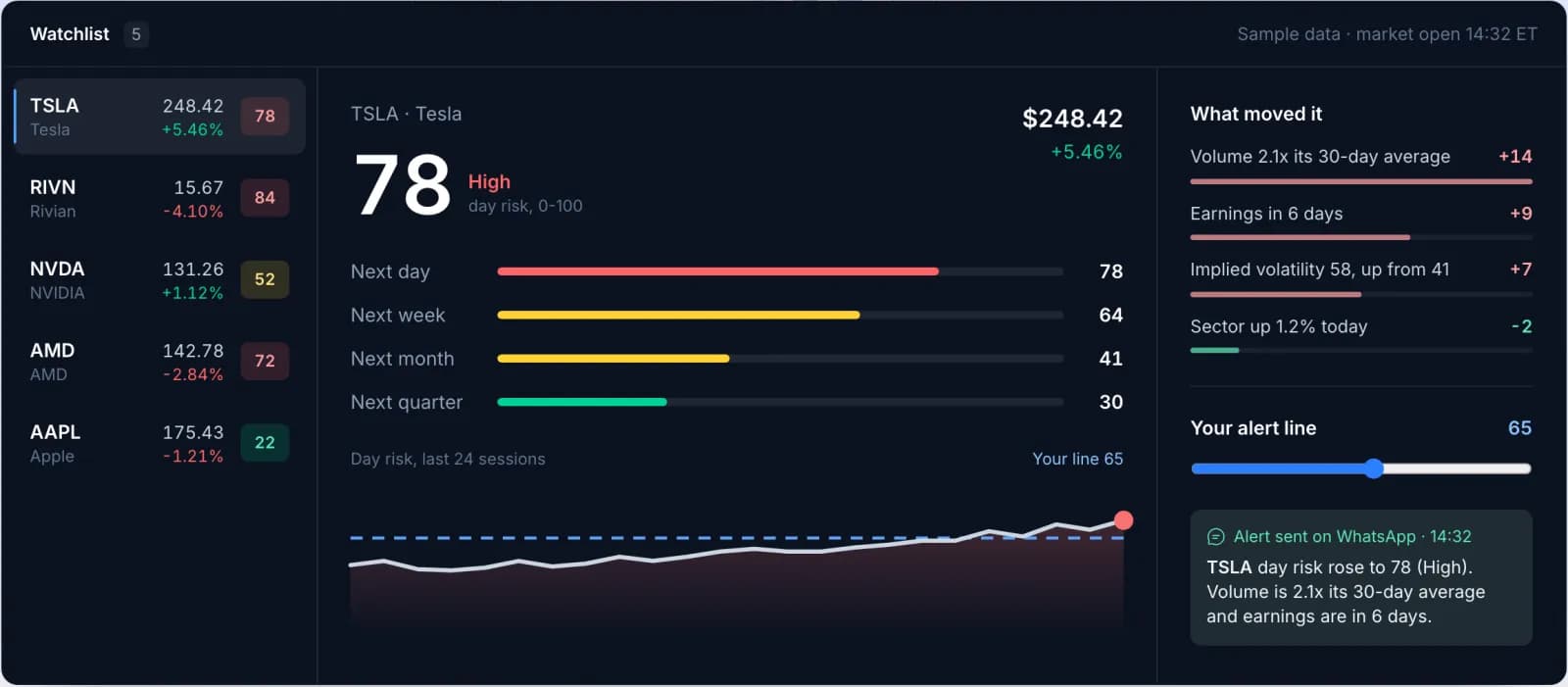Image resolution: width=1568 pixels, height=687 pixels.
Task: Click the red endpoint dot on the day risk chart
Action: click(x=1123, y=520)
